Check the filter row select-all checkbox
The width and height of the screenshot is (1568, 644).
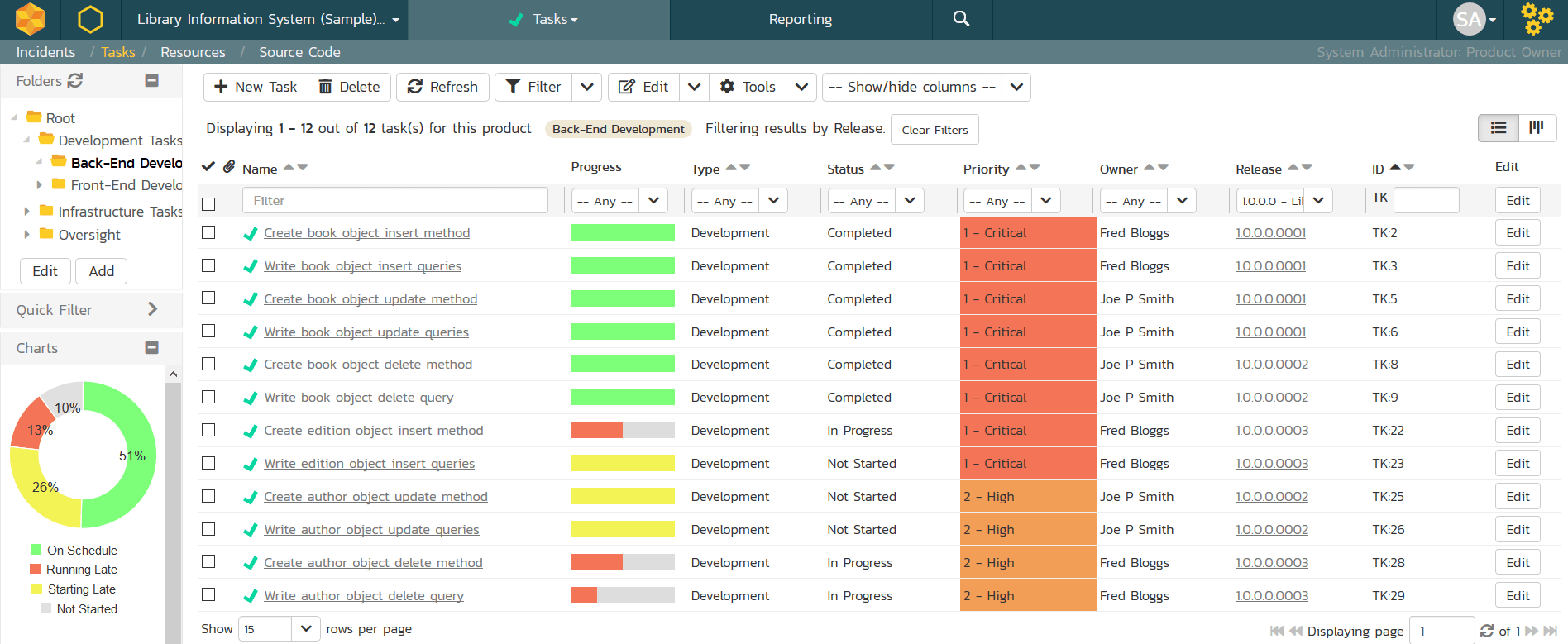[208, 203]
